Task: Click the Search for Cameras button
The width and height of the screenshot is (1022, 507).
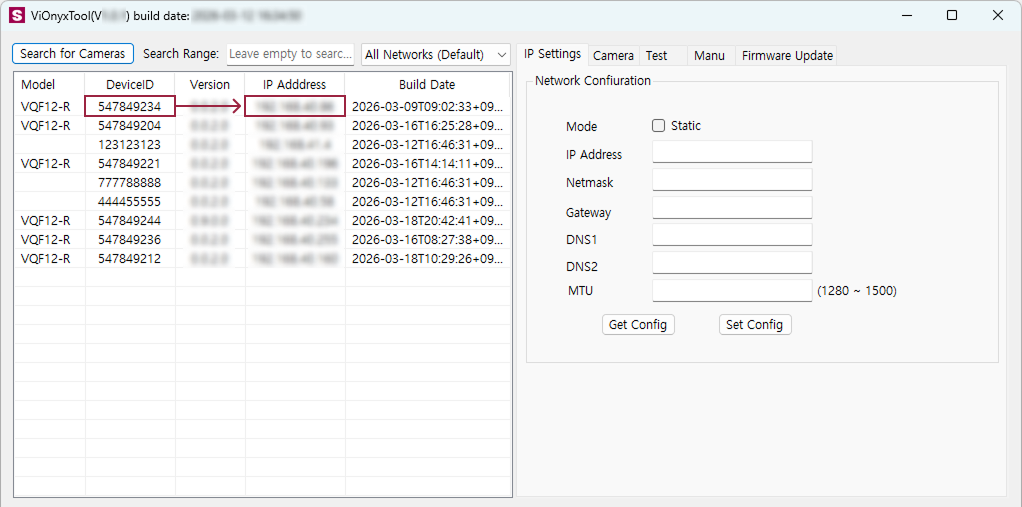Action: coord(73,54)
